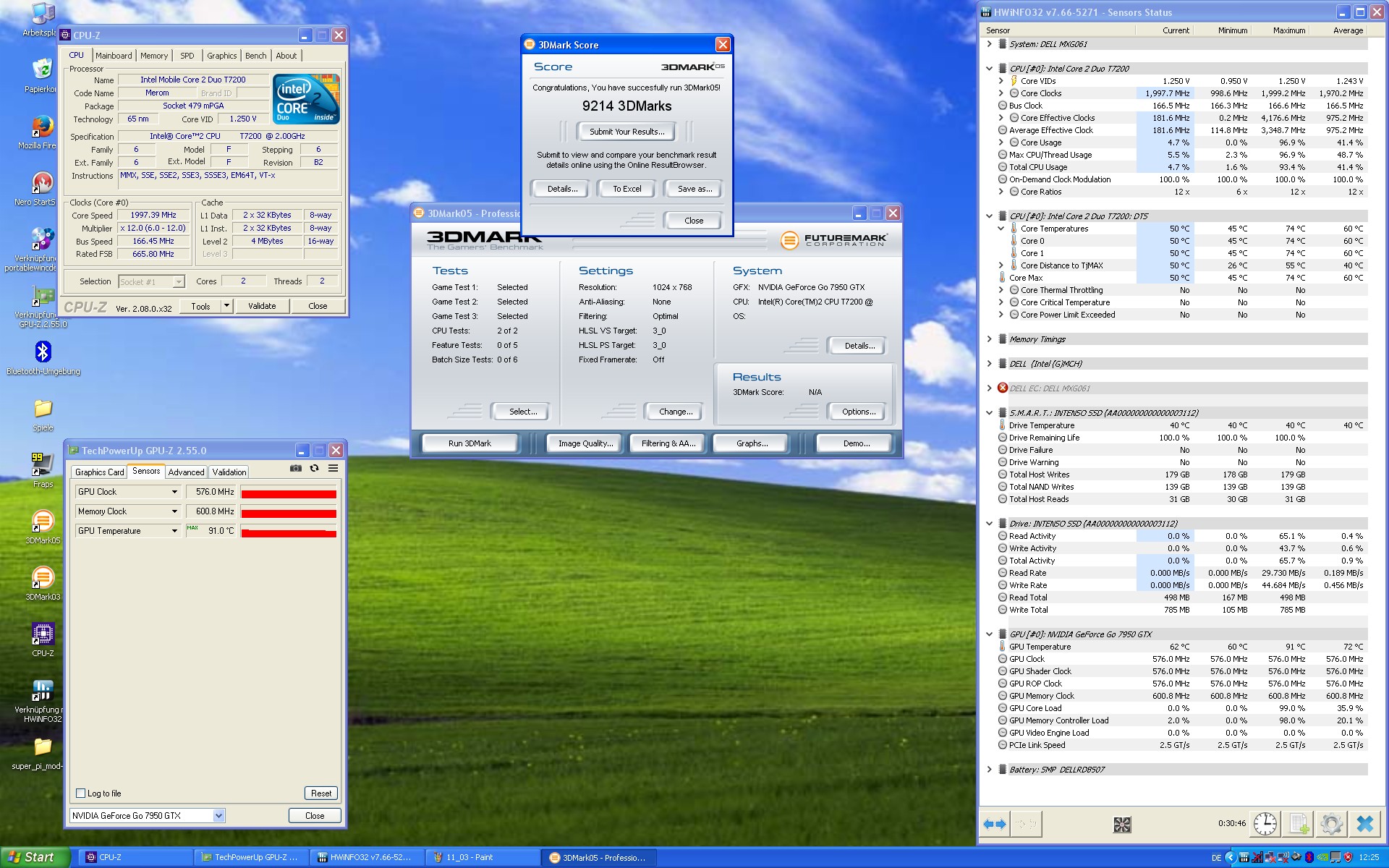Screen dimensions: 1389x868
Task: Click HWiNFO blue expand arrows icon
Action: pos(995,824)
